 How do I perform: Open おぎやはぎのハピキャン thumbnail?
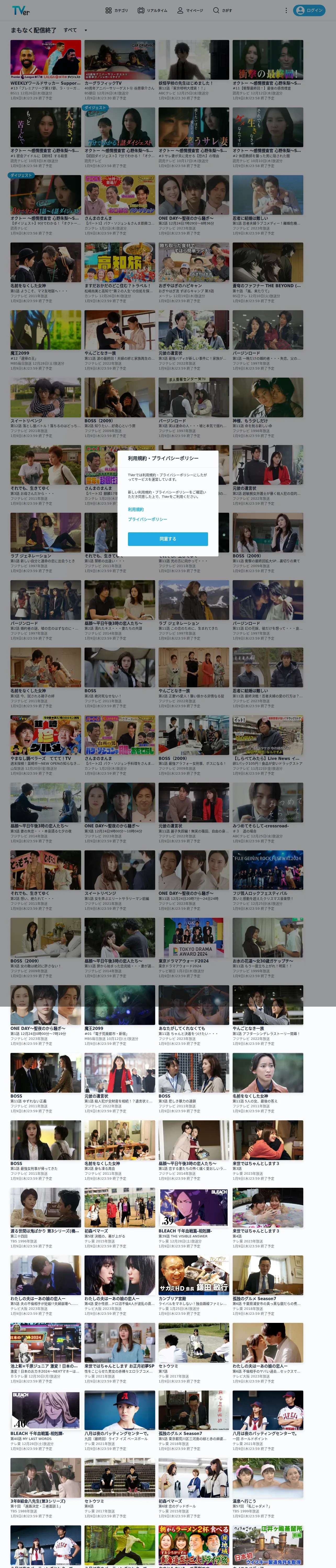click(x=194, y=262)
